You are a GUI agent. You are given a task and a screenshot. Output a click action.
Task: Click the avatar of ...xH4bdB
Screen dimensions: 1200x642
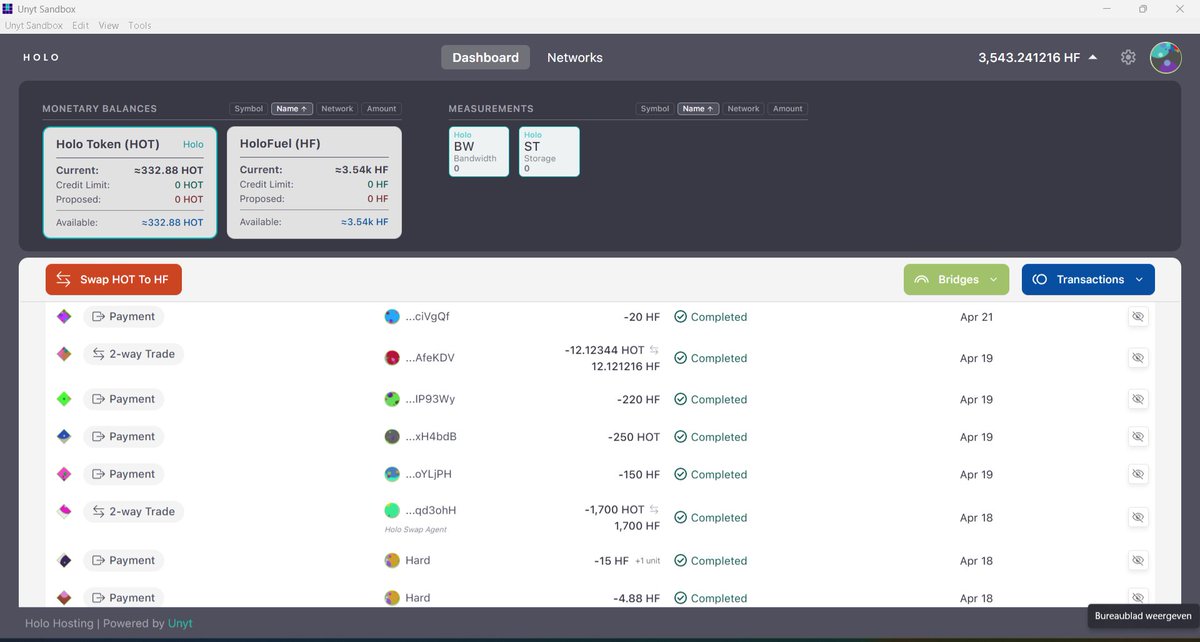(x=392, y=436)
